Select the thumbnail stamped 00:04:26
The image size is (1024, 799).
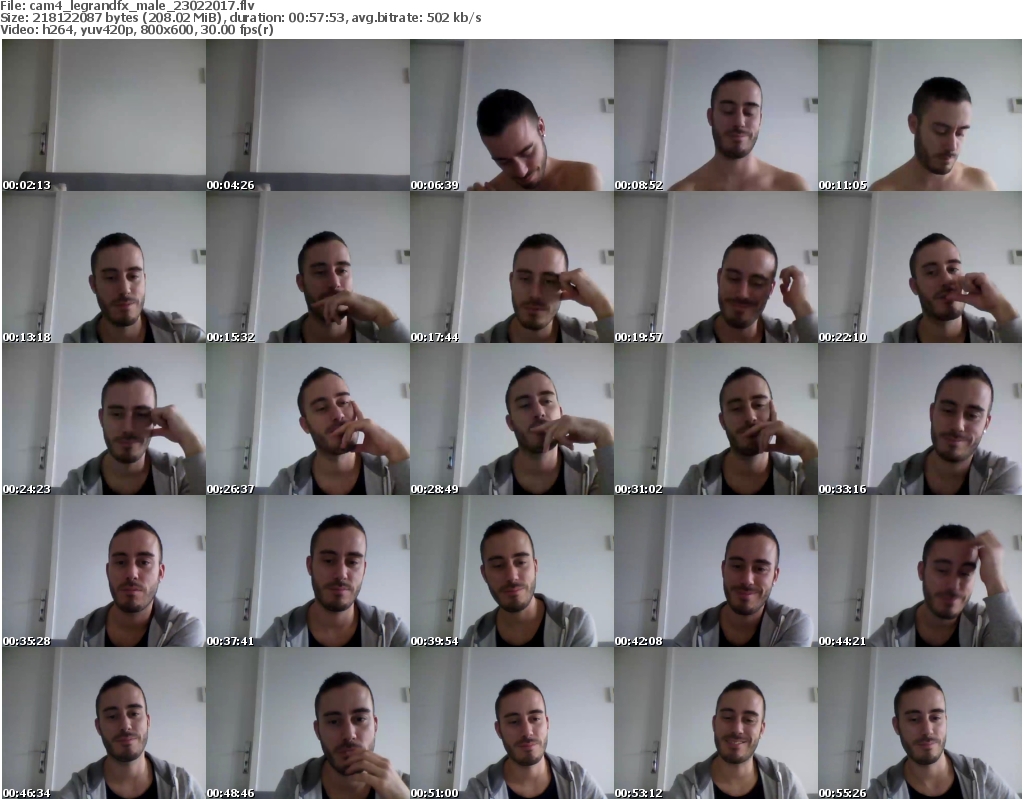[x=308, y=115]
